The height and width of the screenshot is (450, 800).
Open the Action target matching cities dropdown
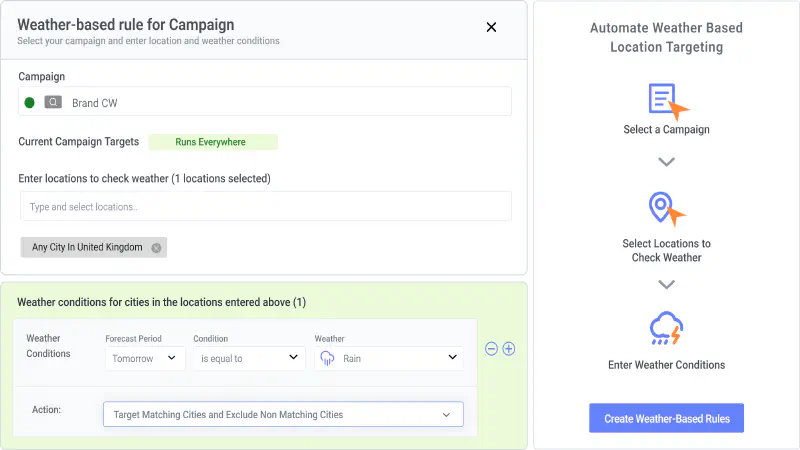click(x=283, y=414)
